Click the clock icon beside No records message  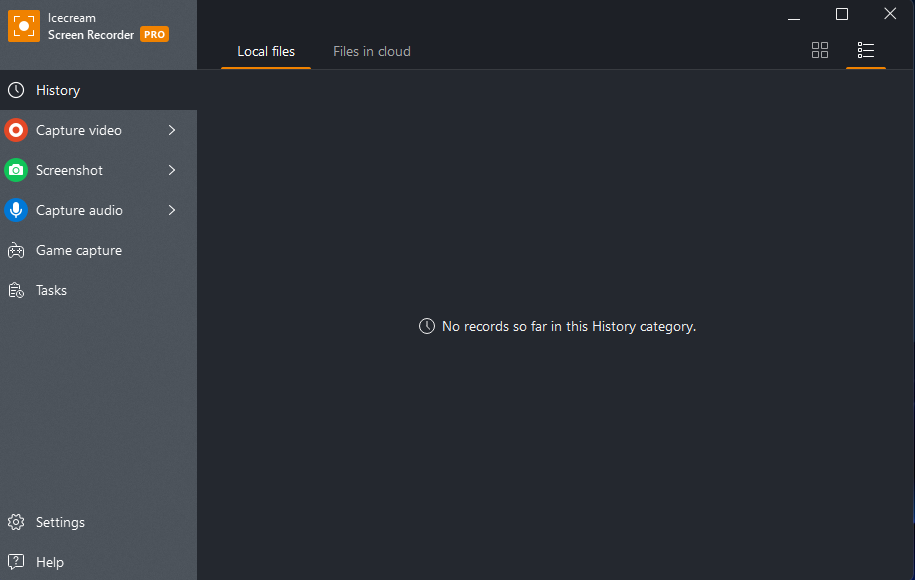pyautogui.click(x=427, y=326)
